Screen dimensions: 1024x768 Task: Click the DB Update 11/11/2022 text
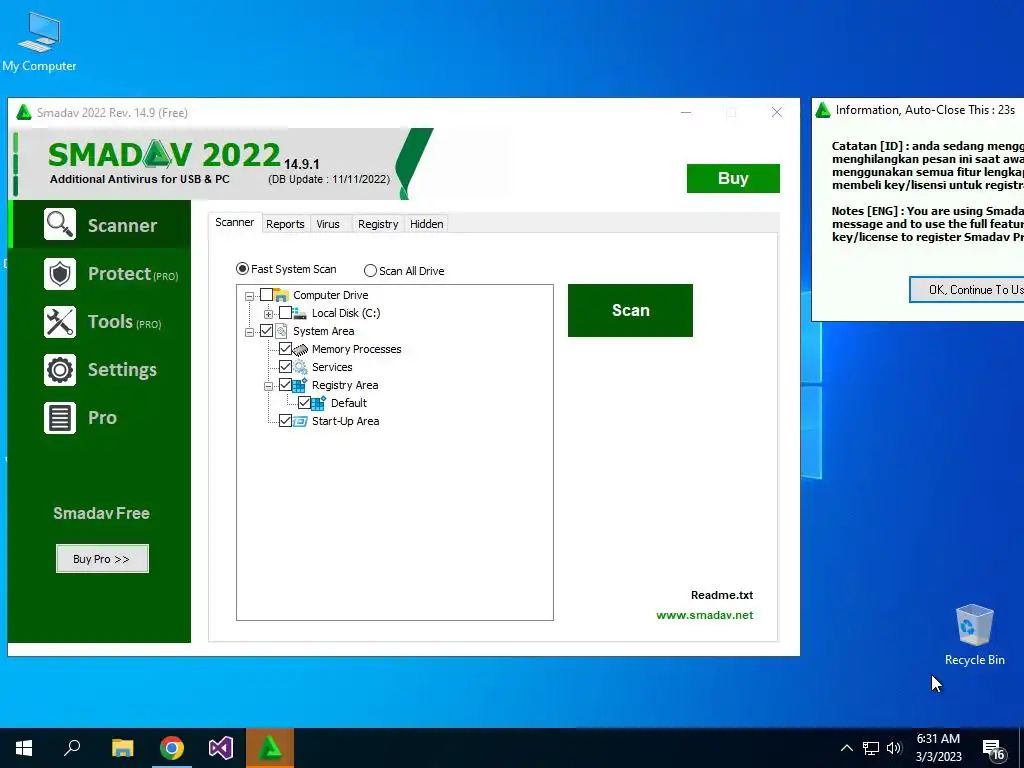[329, 179]
